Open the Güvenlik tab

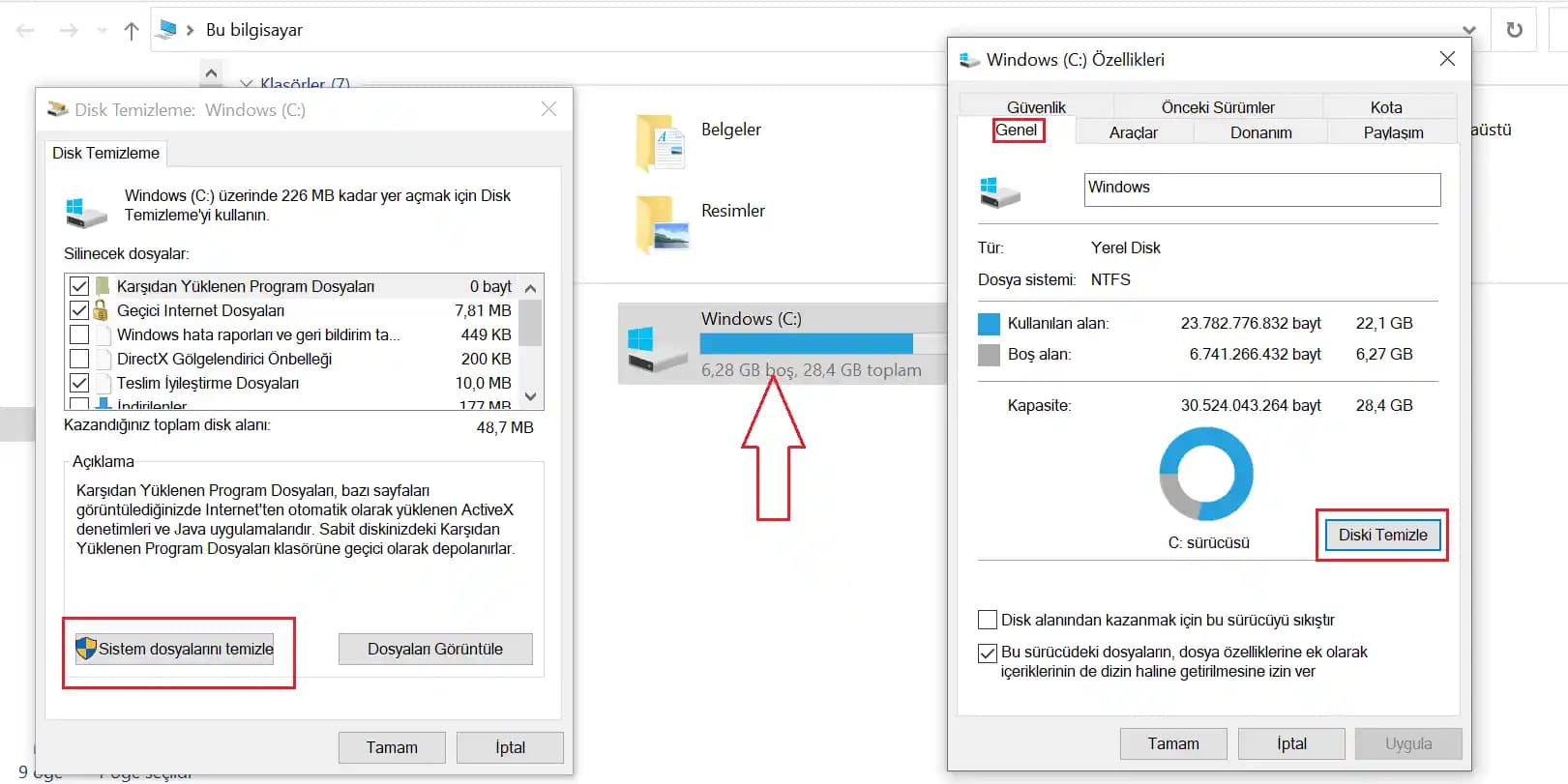pyautogui.click(x=1036, y=107)
